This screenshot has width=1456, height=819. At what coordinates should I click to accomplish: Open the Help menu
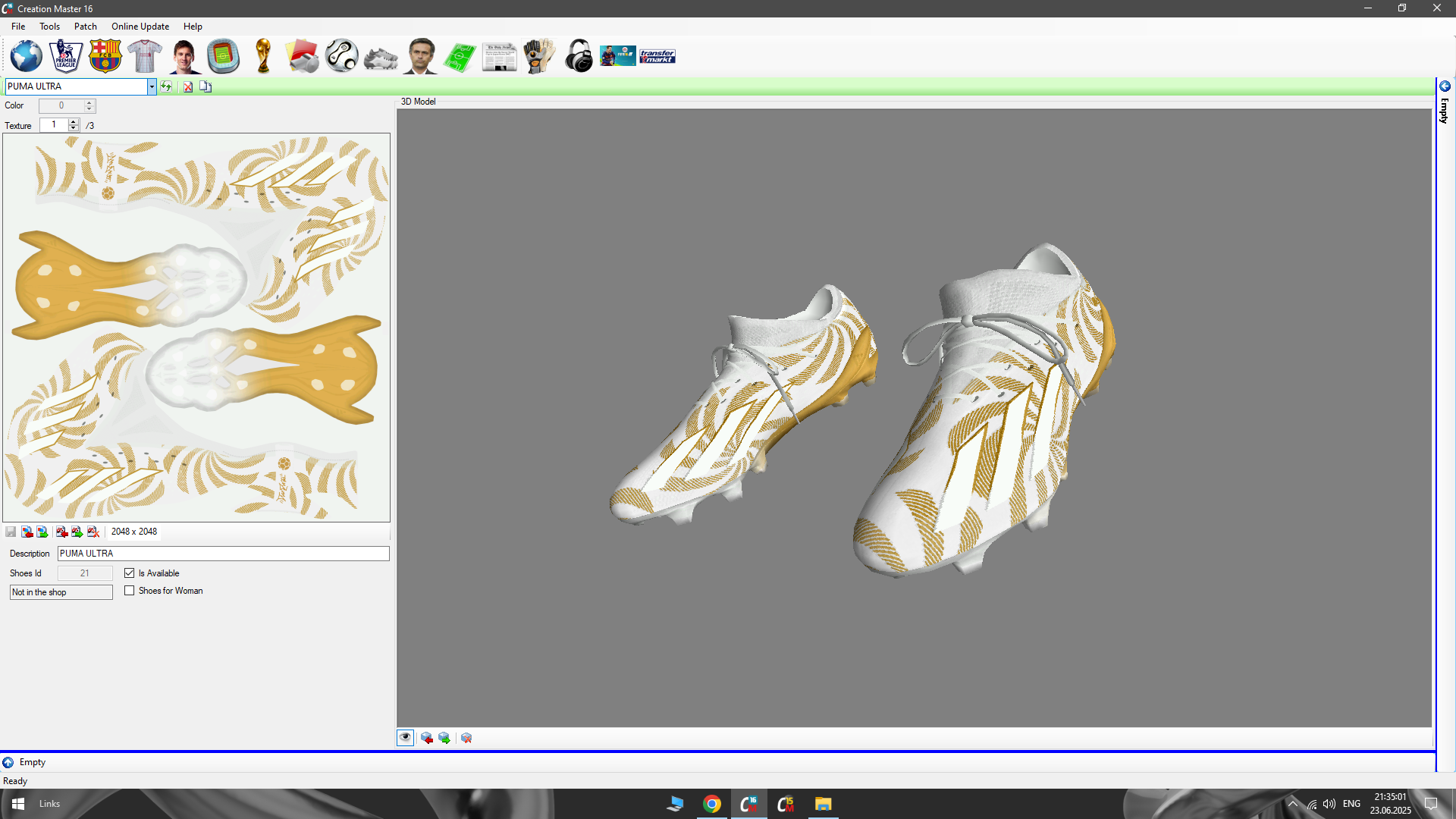193,27
